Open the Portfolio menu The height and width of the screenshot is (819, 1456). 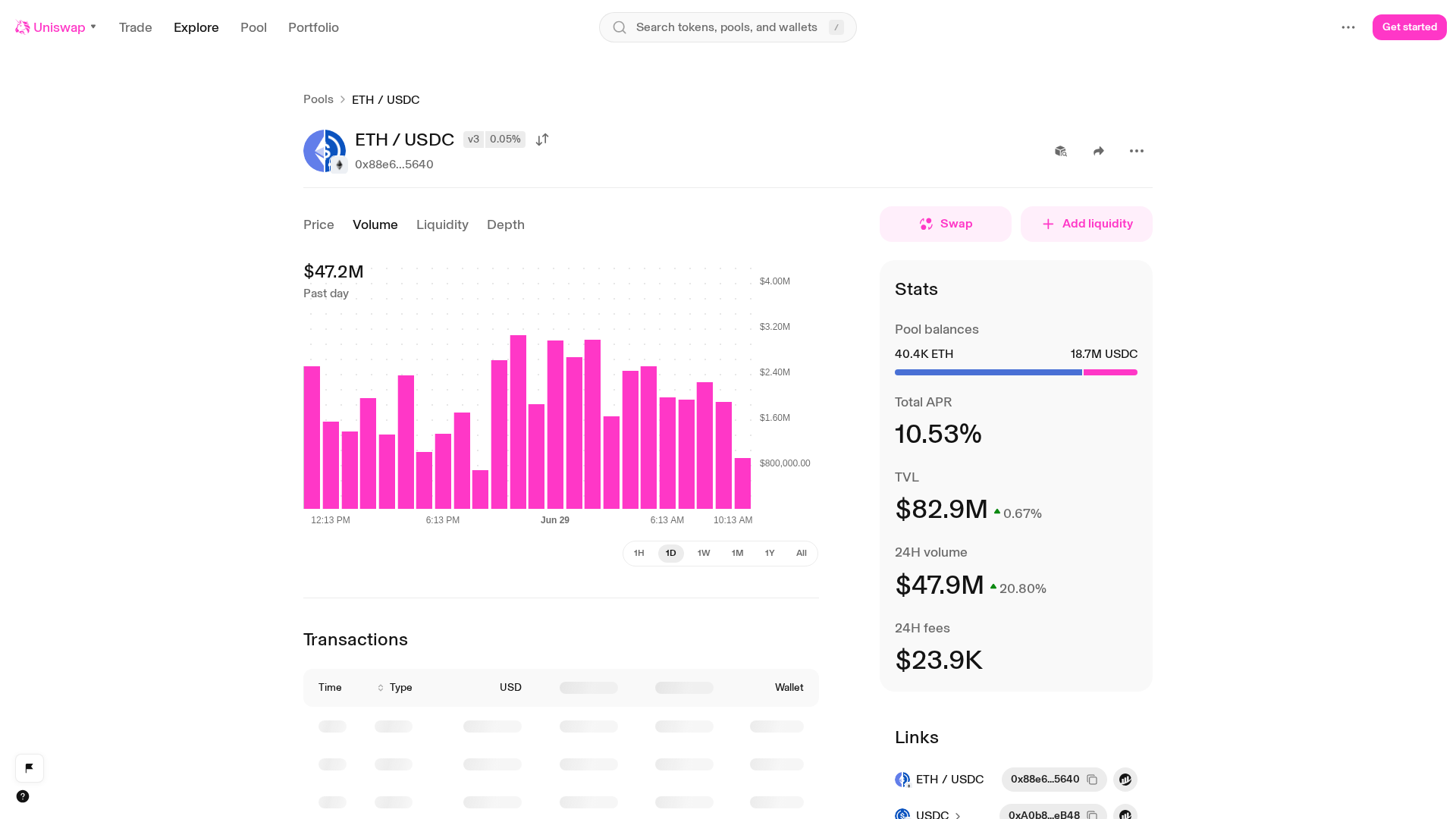pos(313,27)
